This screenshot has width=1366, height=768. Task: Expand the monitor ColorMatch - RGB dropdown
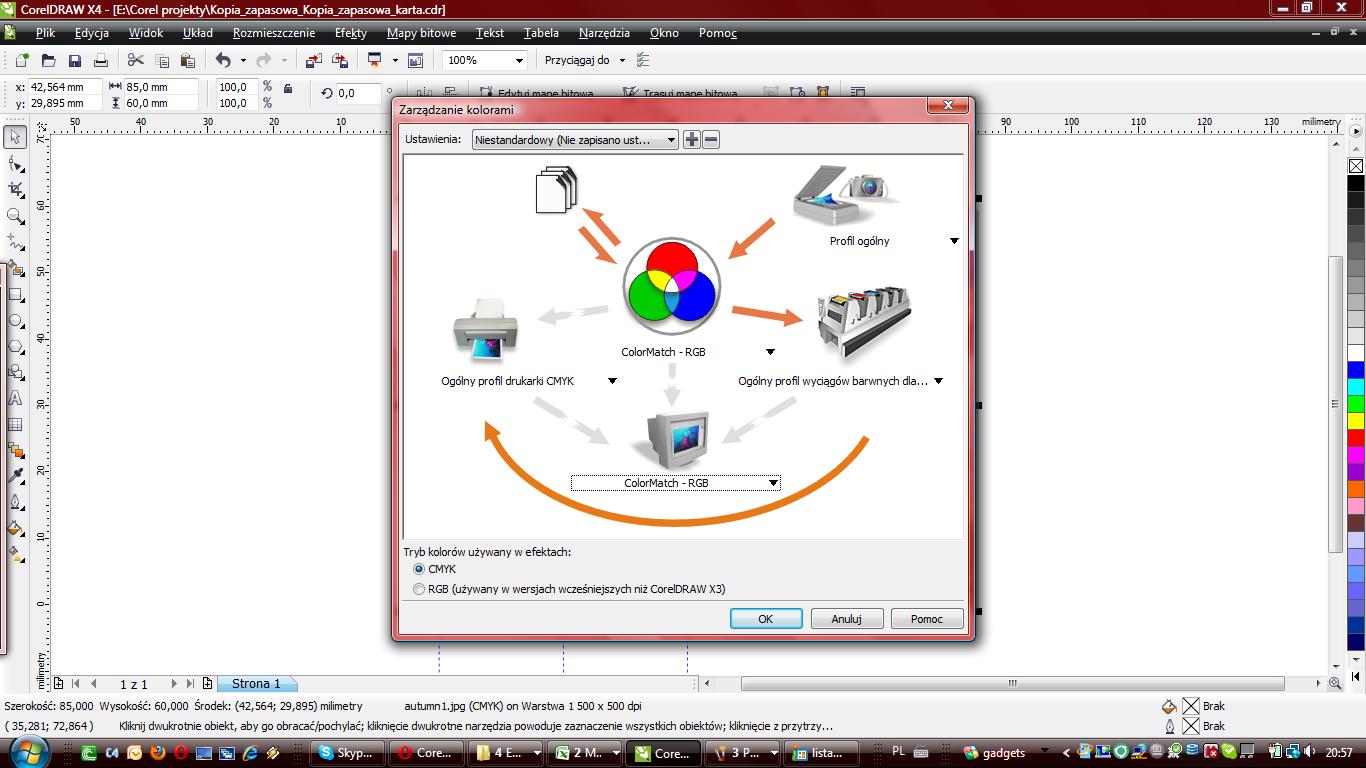click(x=773, y=483)
